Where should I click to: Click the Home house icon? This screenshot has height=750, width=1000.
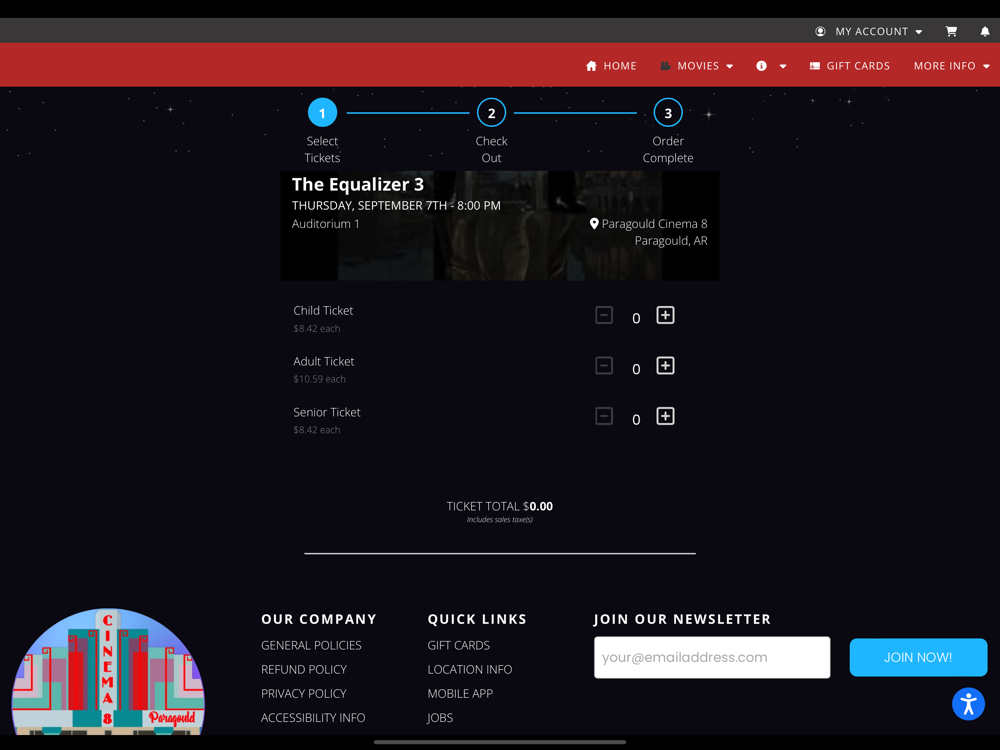[x=591, y=66]
